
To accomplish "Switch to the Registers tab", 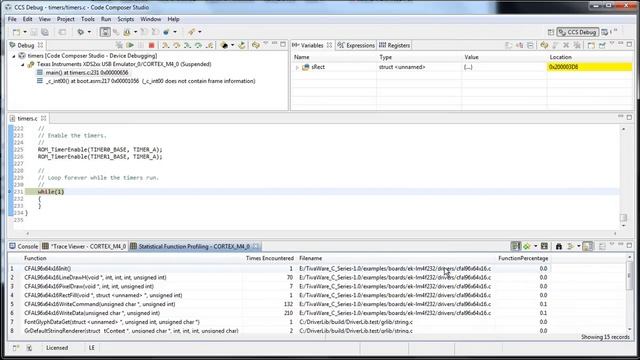I will tap(394, 45).
